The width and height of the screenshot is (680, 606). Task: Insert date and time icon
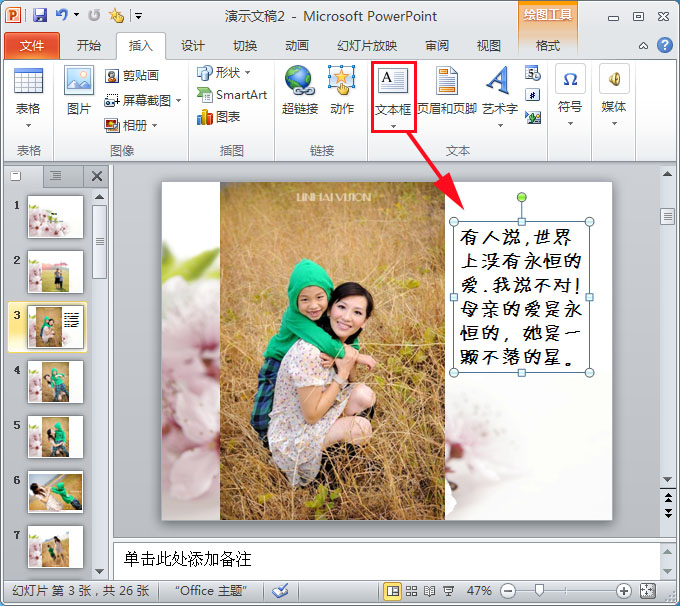pyautogui.click(x=533, y=73)
